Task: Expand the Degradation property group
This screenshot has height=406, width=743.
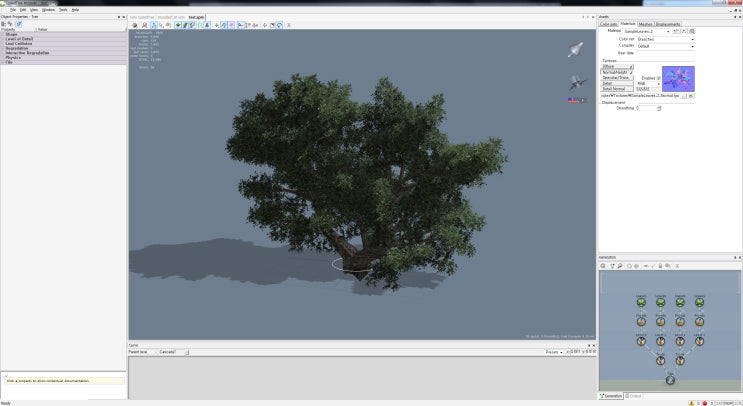Action: pyautogui.click(x=17, y=48)
